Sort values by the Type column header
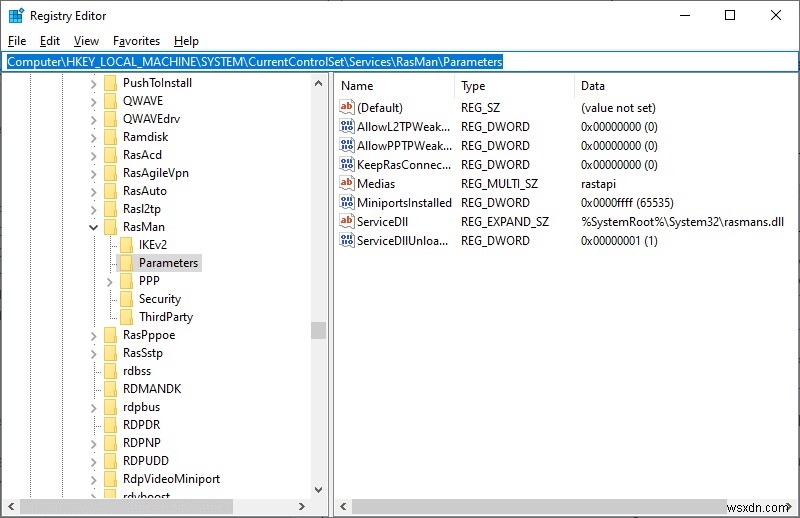Screen dimensions: 800x518 (x=514, y=86)
